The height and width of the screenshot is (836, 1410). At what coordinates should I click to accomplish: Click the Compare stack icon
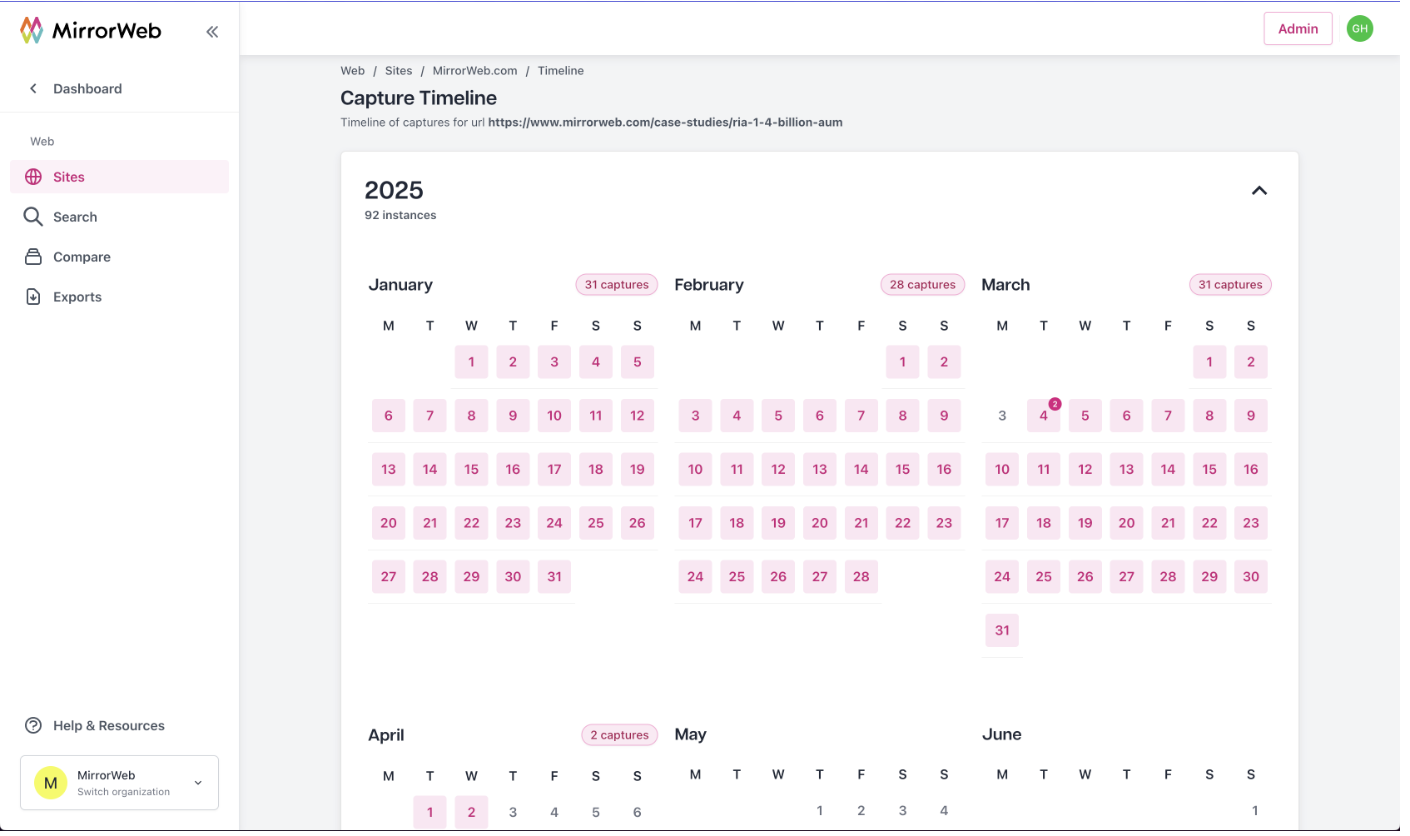tap(33, 257)
